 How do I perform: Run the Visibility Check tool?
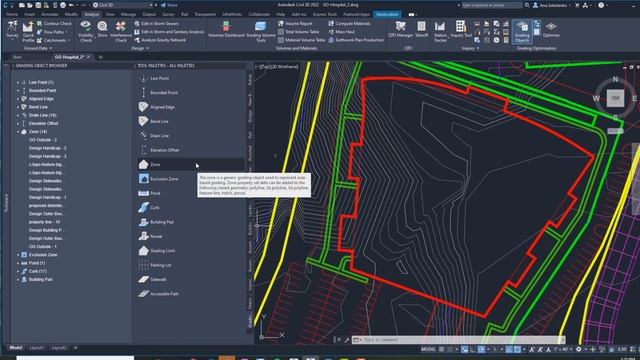[86, 31]
